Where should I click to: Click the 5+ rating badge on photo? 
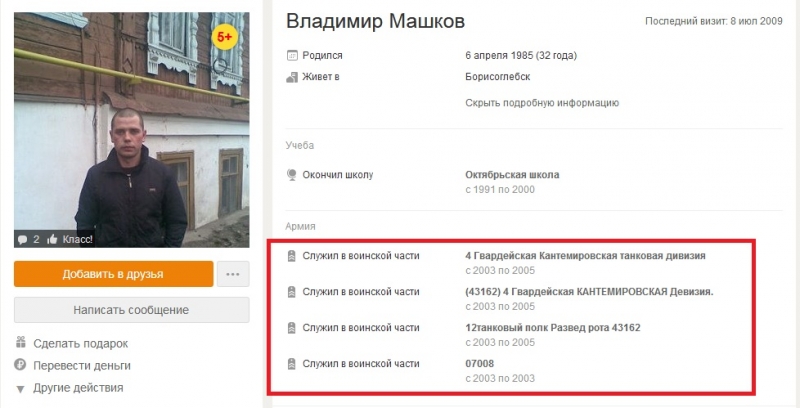[x=224, y=37]
